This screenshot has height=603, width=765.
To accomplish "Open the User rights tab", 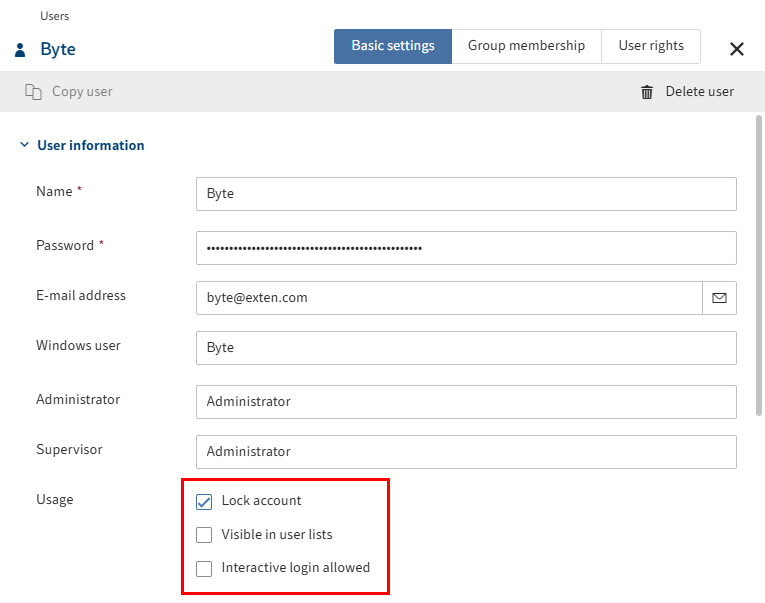I will [651, 46].
